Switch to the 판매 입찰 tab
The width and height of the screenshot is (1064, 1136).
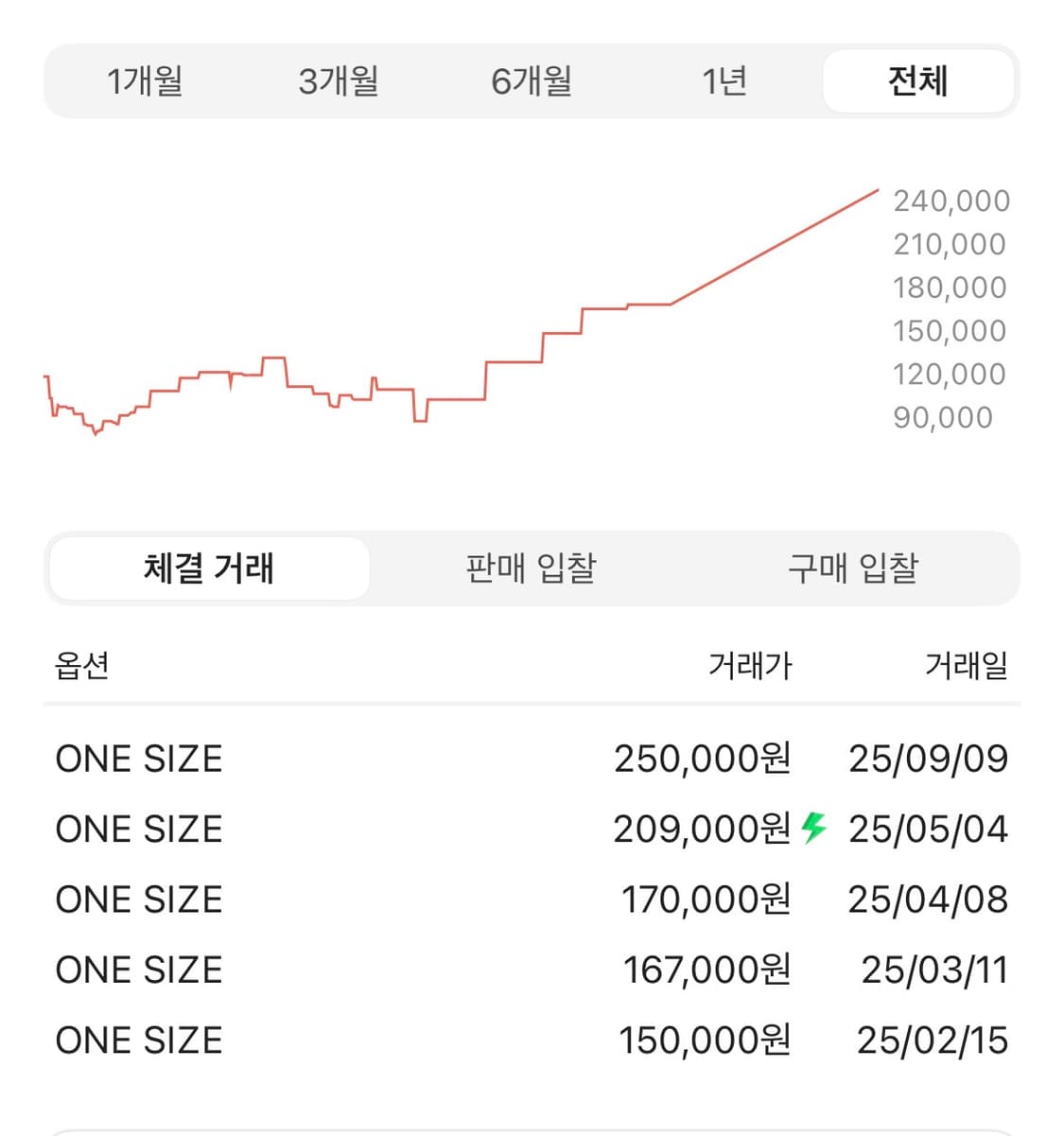click(531, 568)
